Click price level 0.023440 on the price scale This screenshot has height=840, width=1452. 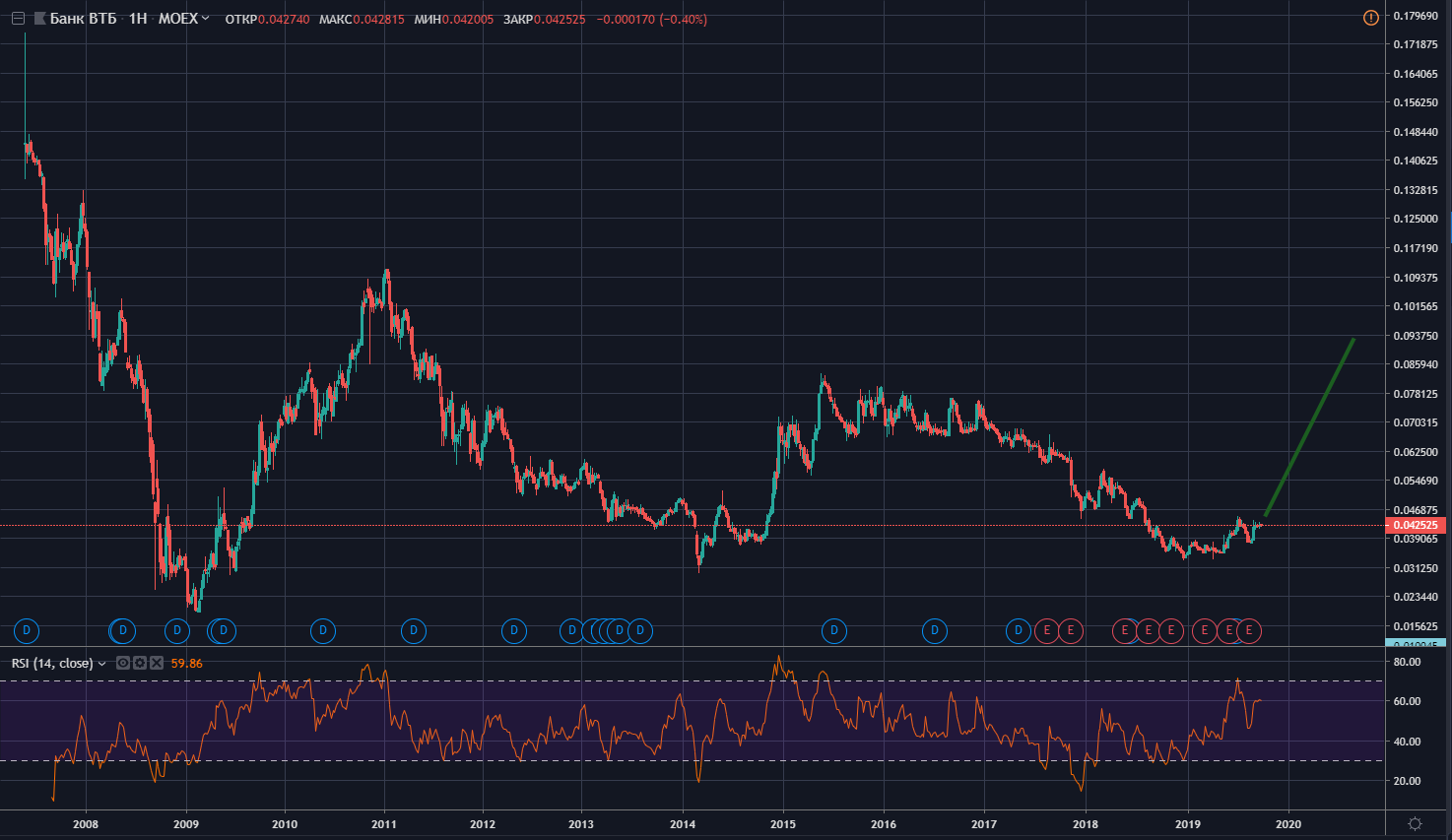1417,597
